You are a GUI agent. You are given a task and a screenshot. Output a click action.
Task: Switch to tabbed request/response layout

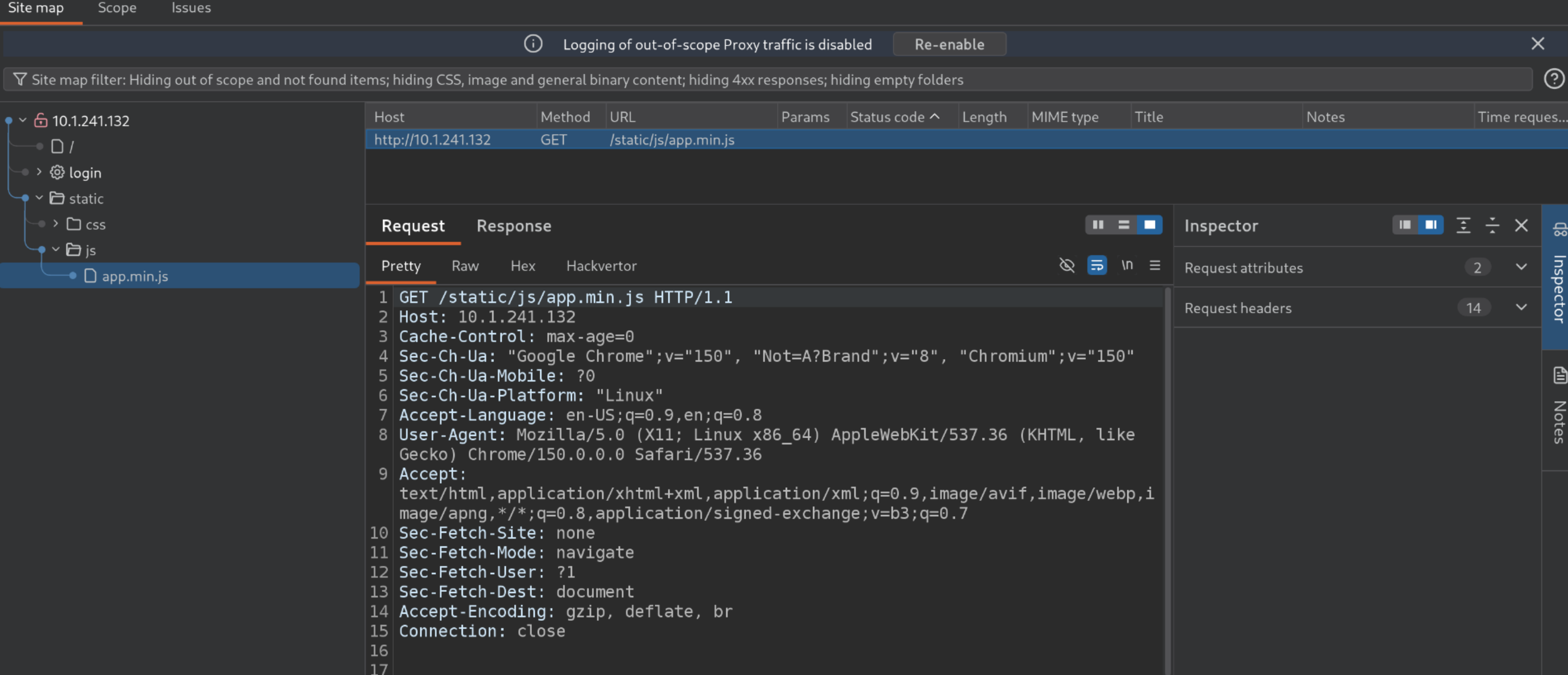point(1149,225)
